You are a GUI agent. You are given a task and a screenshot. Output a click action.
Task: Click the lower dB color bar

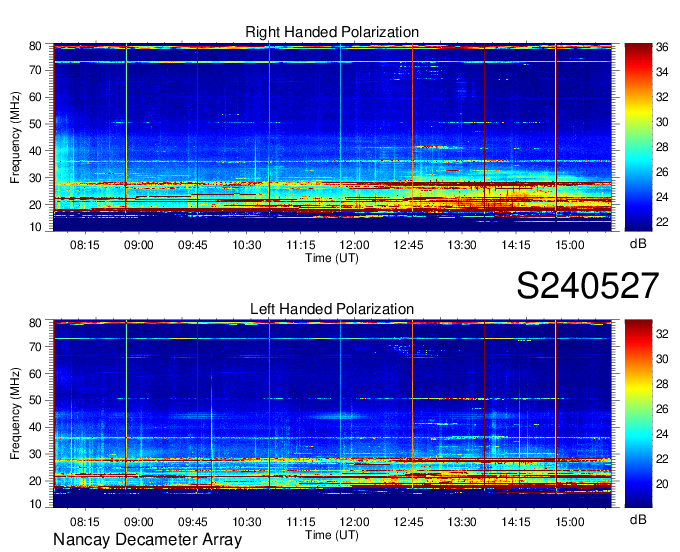coord(638,414)
